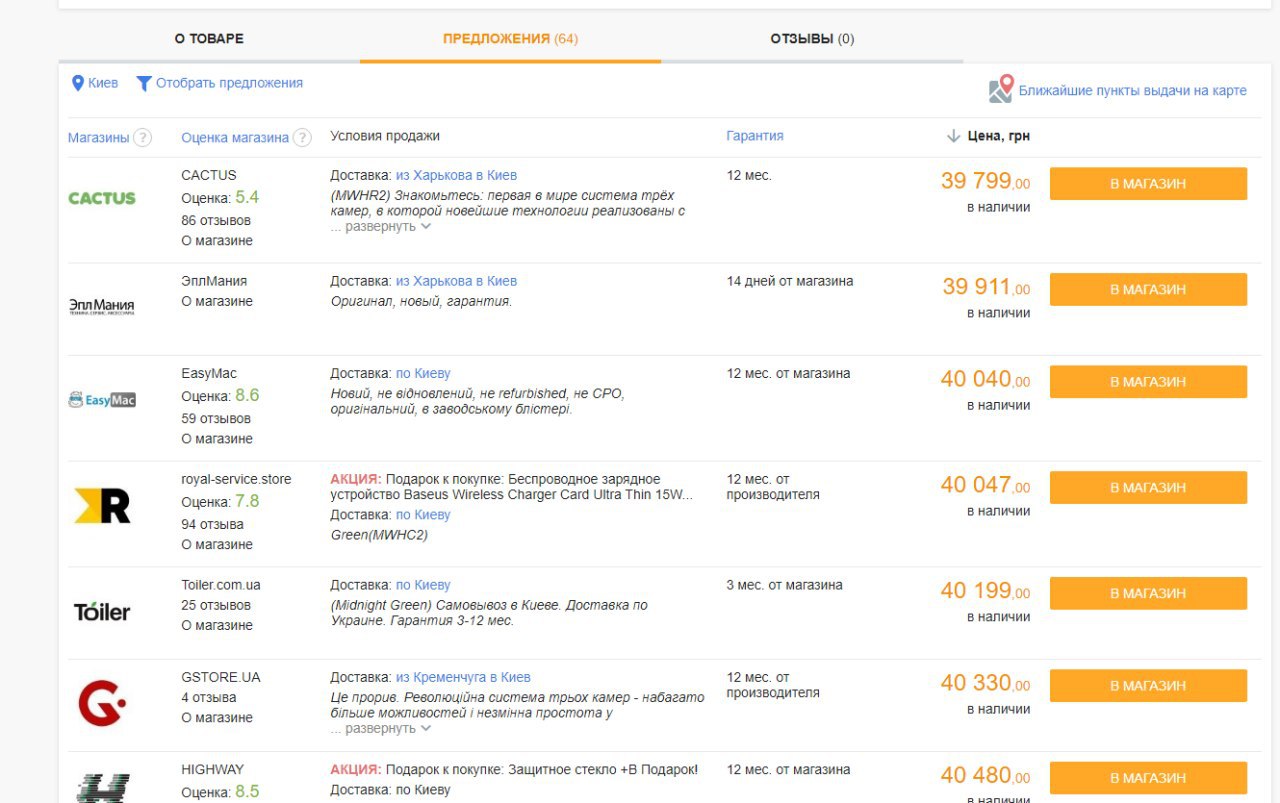Expand CACTUS description via развернуть
This screenshot has height=803, width=1280.
tap(381, 226)
